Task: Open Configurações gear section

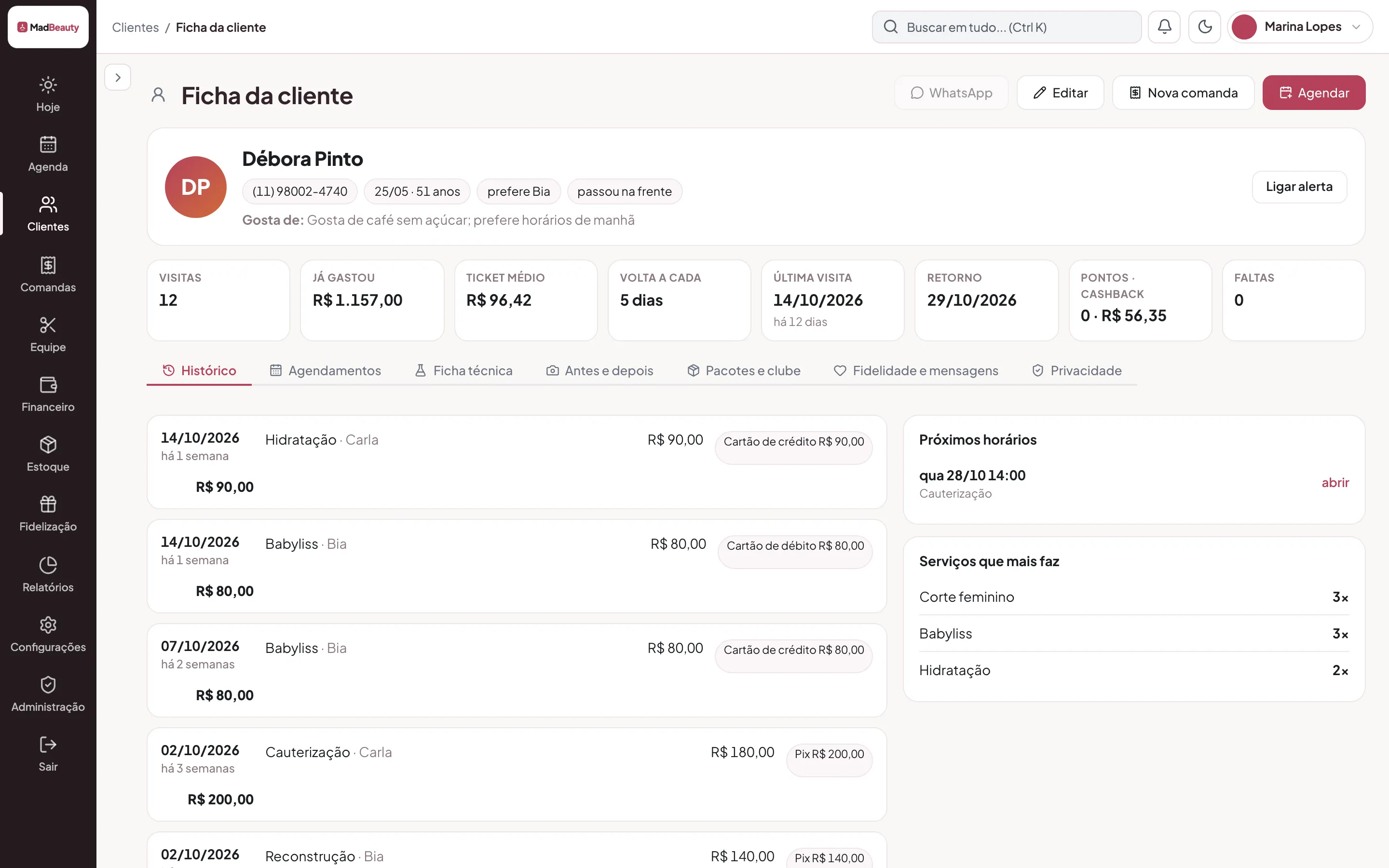Action: coord(48,634)
